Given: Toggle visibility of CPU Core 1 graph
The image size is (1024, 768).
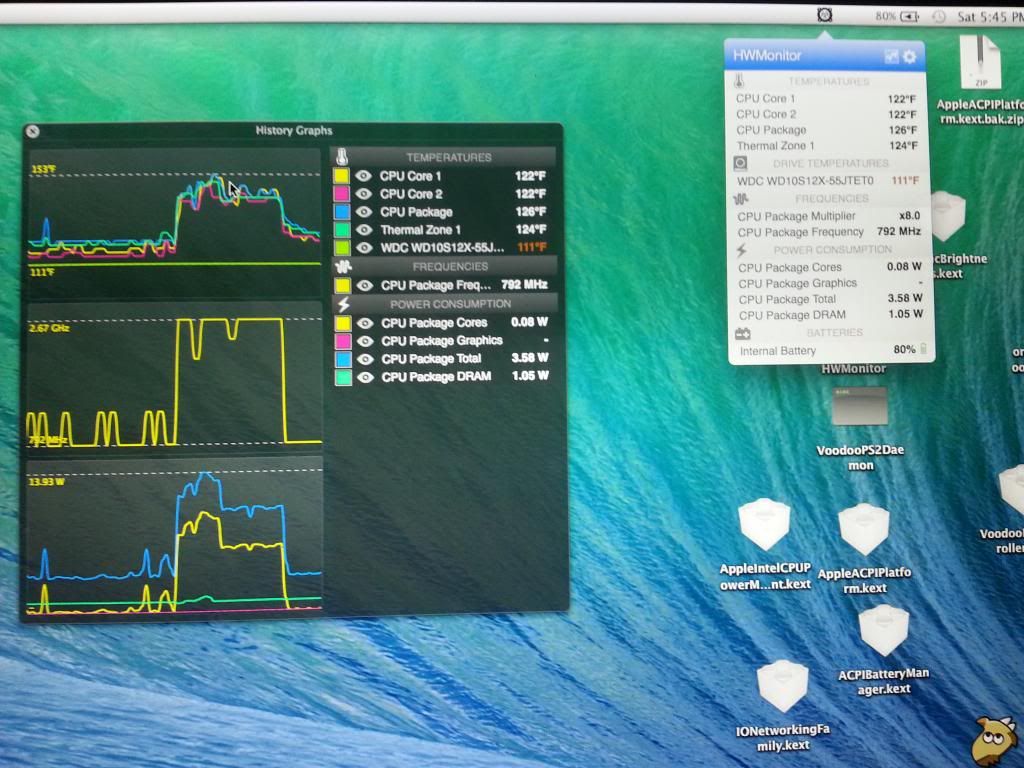Looking at the screenshot, I should pos(364,176).
